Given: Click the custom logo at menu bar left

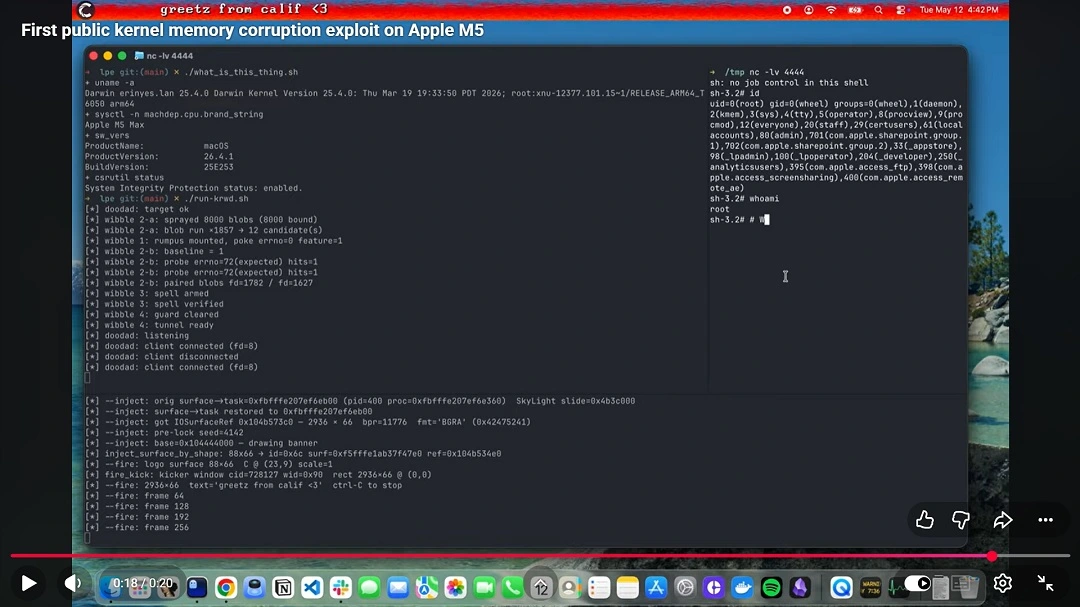Looking at the screenshot, I should click(x=85, y=10).
